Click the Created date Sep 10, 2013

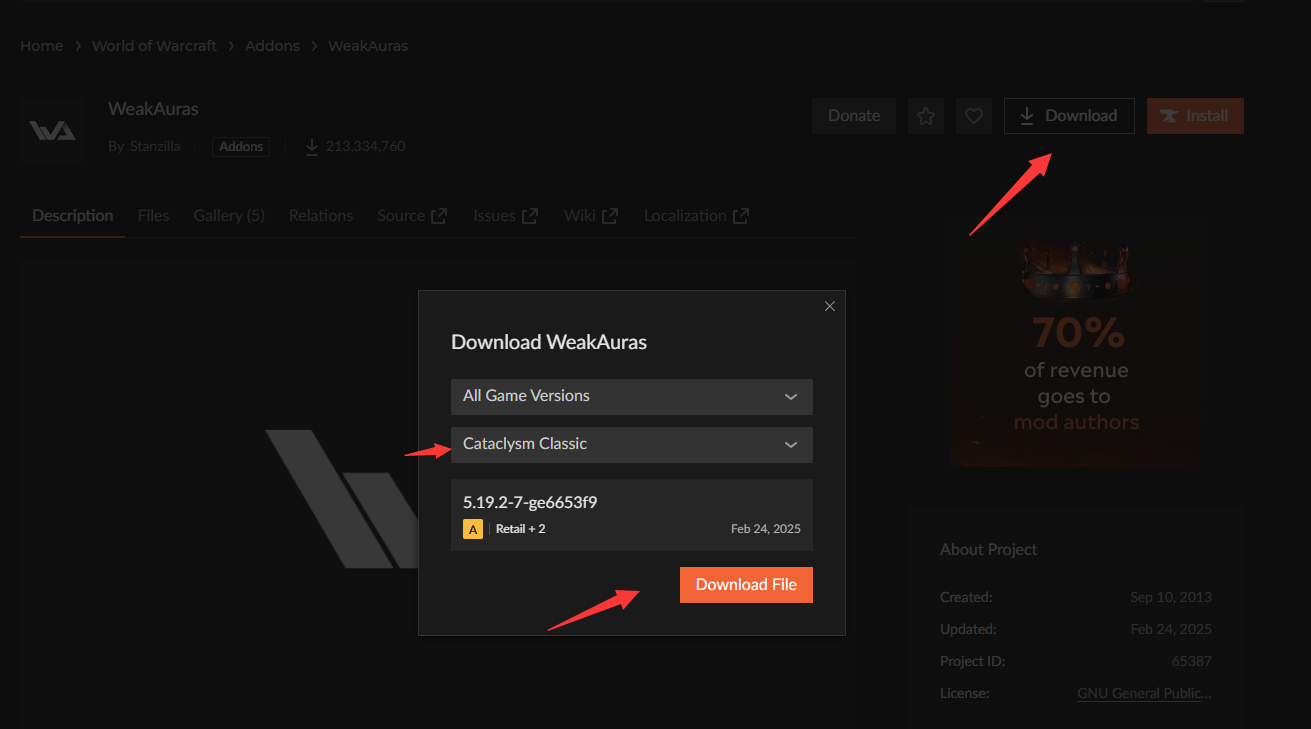tap(1171, 597)
